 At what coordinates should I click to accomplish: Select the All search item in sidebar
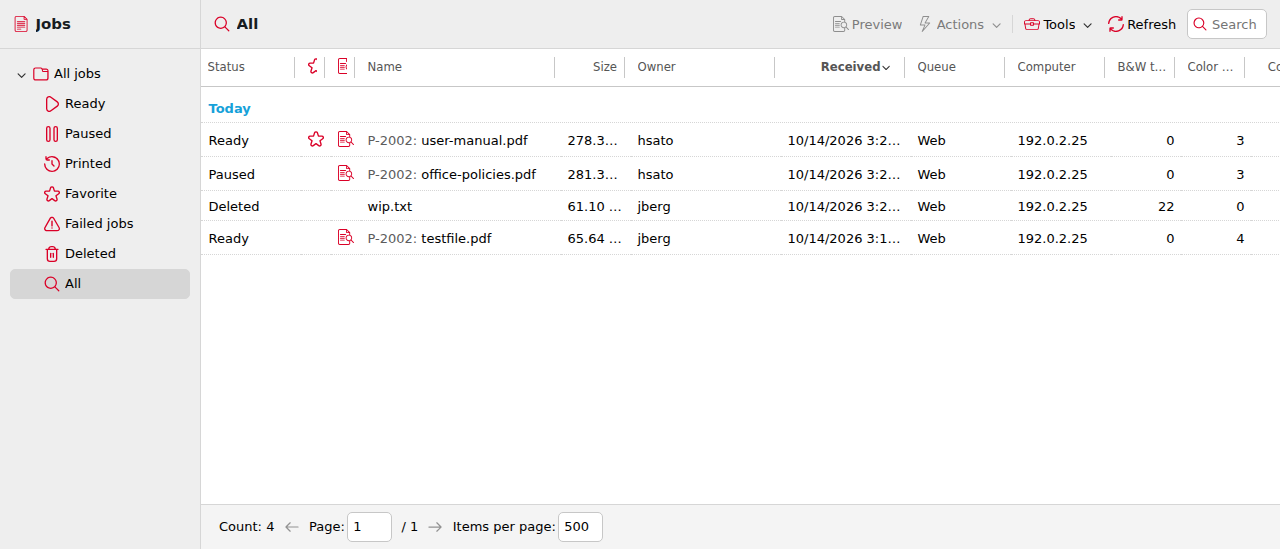coord(100,284)
